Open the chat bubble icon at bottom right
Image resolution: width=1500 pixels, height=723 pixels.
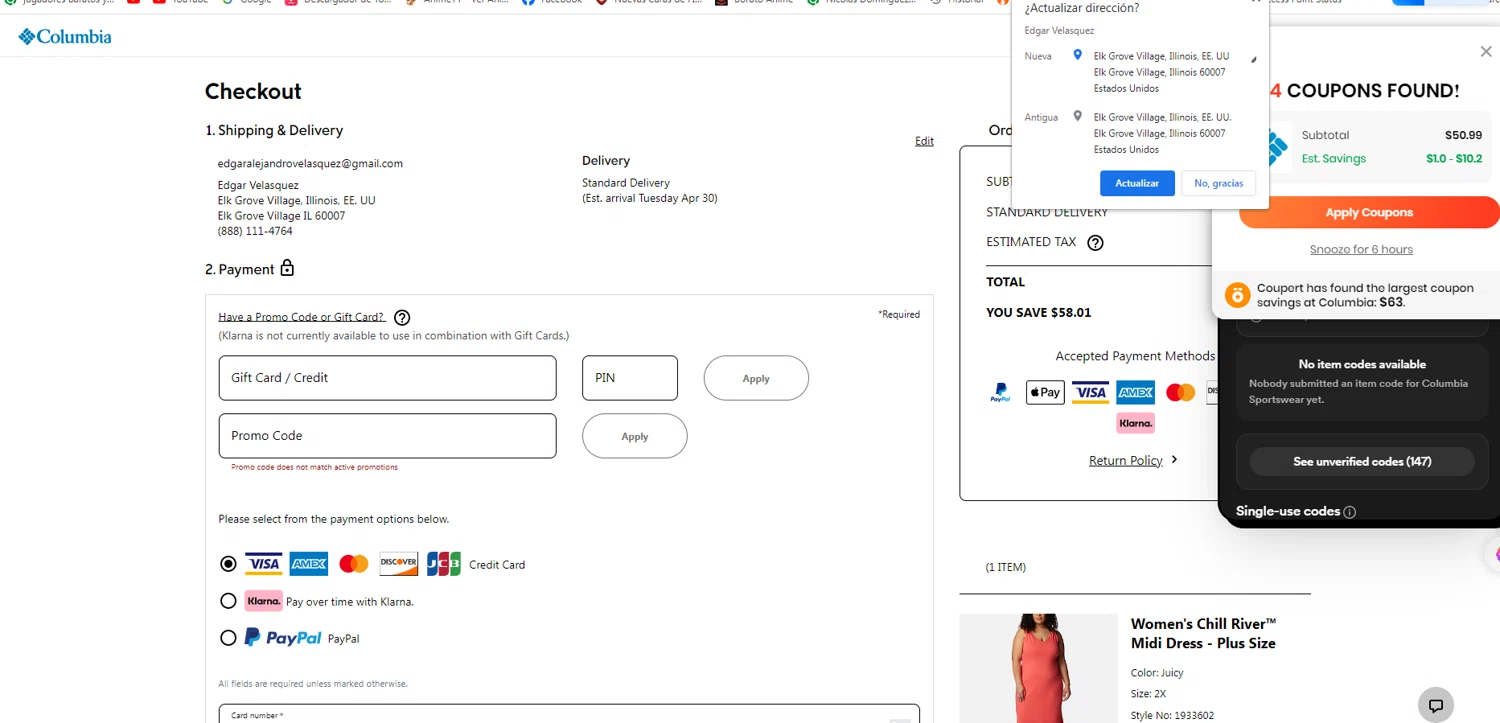click(x=1436, y=705)
